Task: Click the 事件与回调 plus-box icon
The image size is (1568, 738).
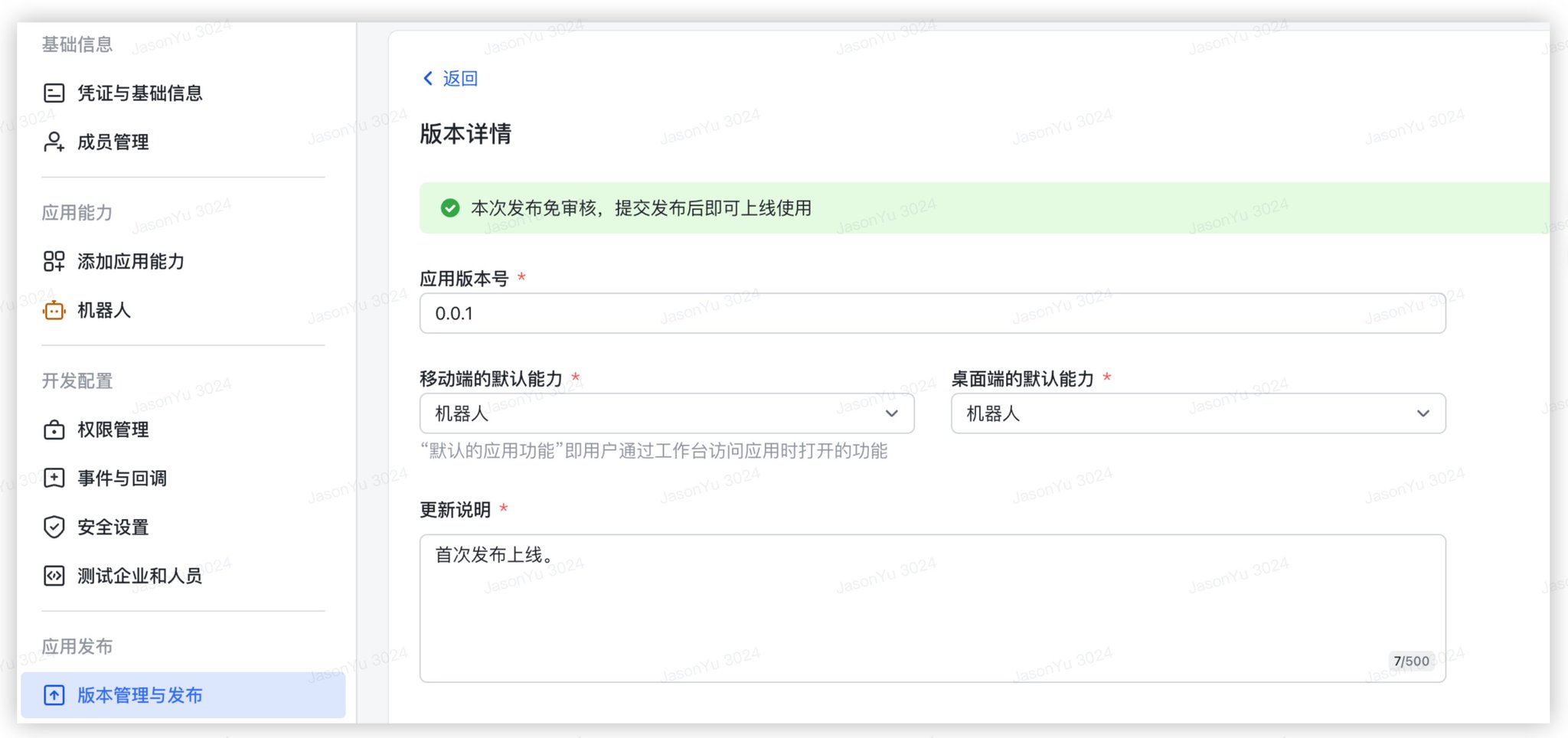Action: pyautogui.click(x=54, y=478)
